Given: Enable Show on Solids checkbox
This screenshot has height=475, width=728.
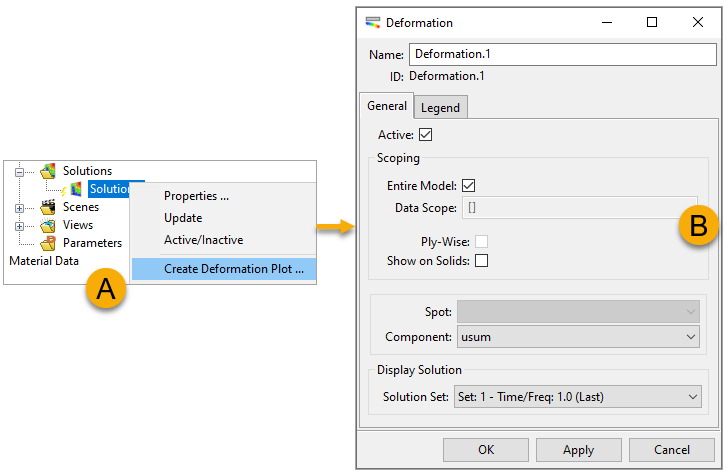Looking at the screenshot, I should [x=481, y=260].
